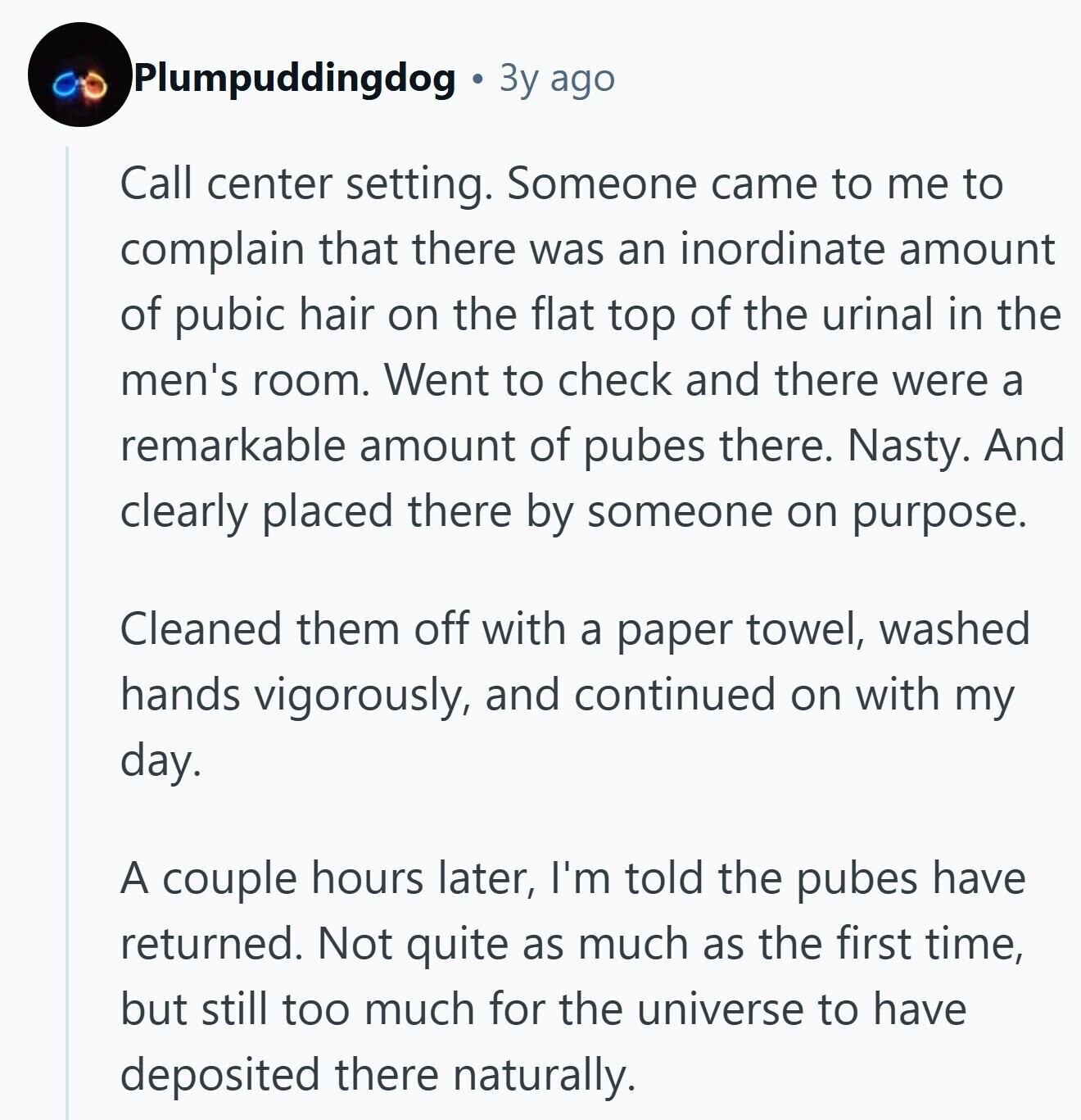Click the paragraph starting "Cleaned them off"

click(573, 694)
